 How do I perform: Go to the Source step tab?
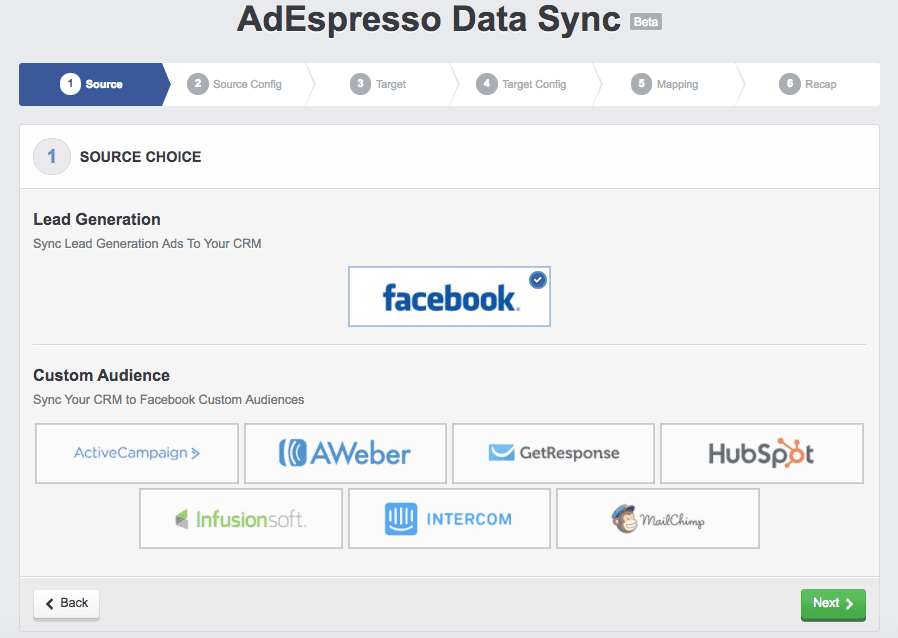(92, 84)
